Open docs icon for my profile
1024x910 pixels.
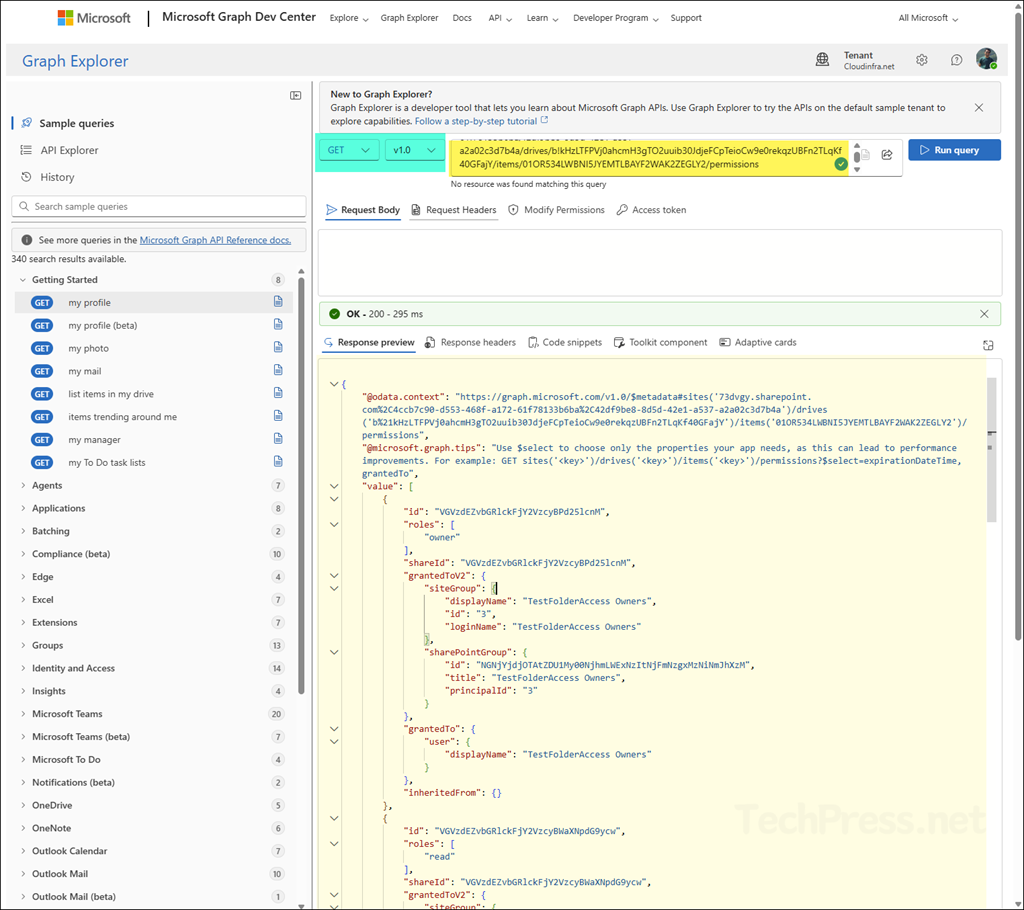click(278, 302)
